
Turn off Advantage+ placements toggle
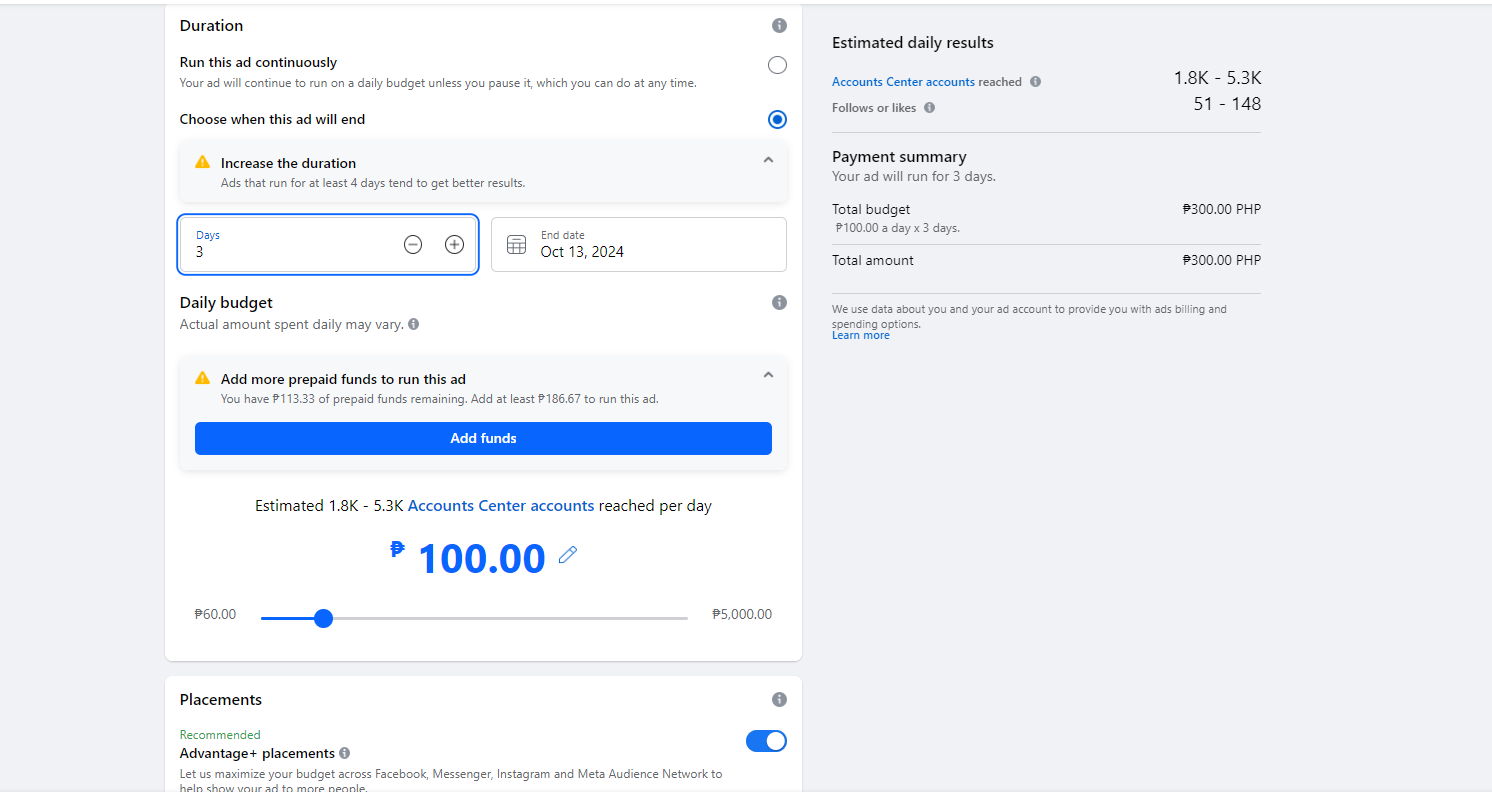(766, 741)
